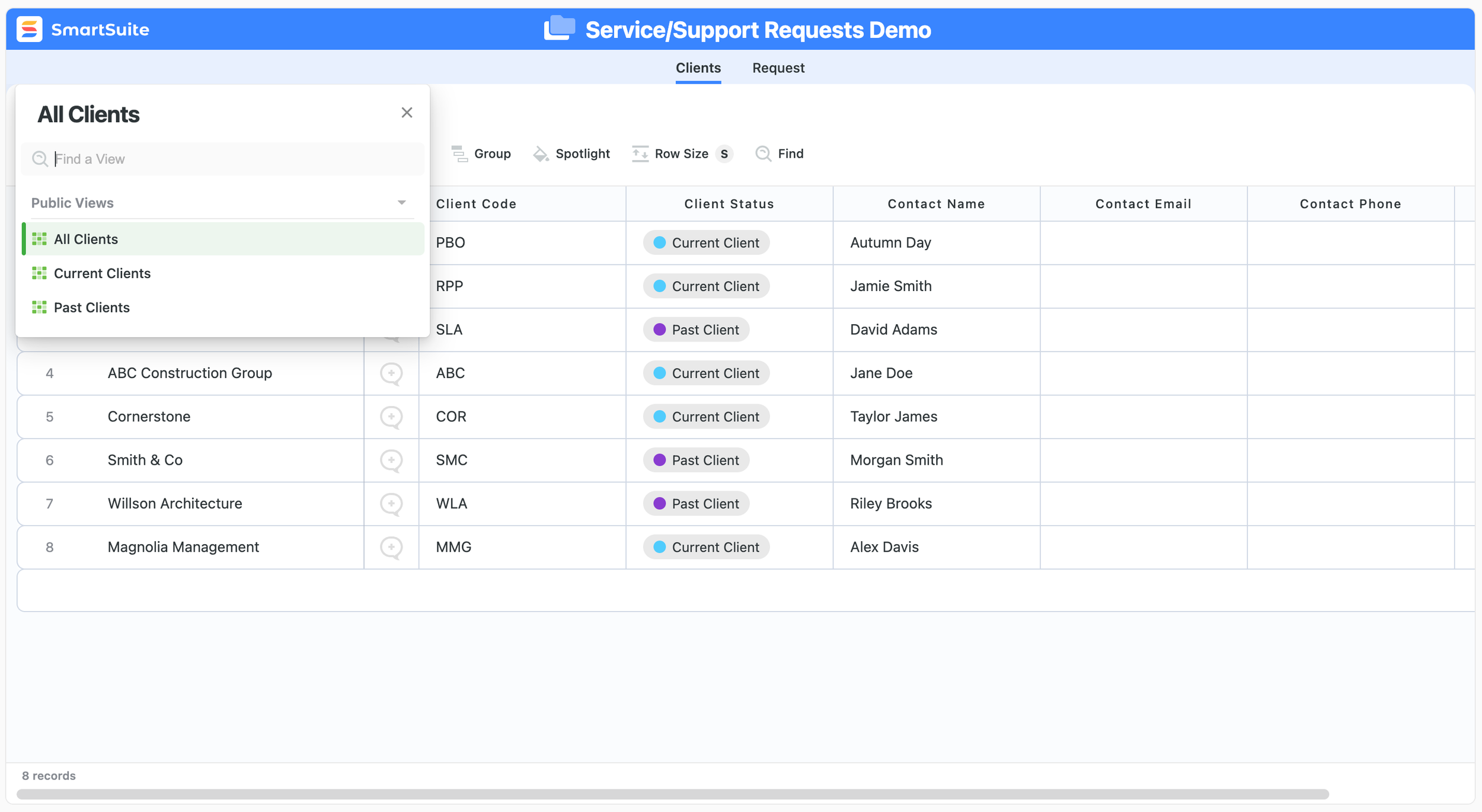
Task: Open the Group toolbar option
Action: pos(481,154)
